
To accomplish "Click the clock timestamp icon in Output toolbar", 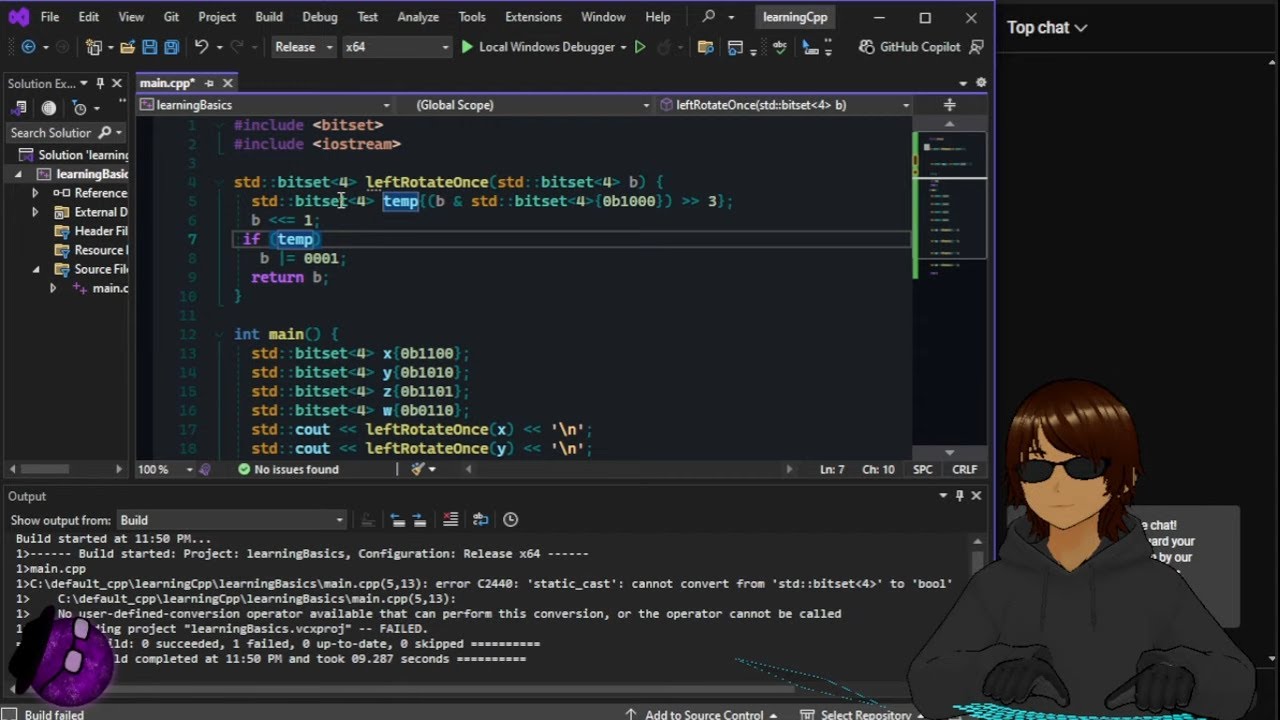I will [x=511, y=520].
